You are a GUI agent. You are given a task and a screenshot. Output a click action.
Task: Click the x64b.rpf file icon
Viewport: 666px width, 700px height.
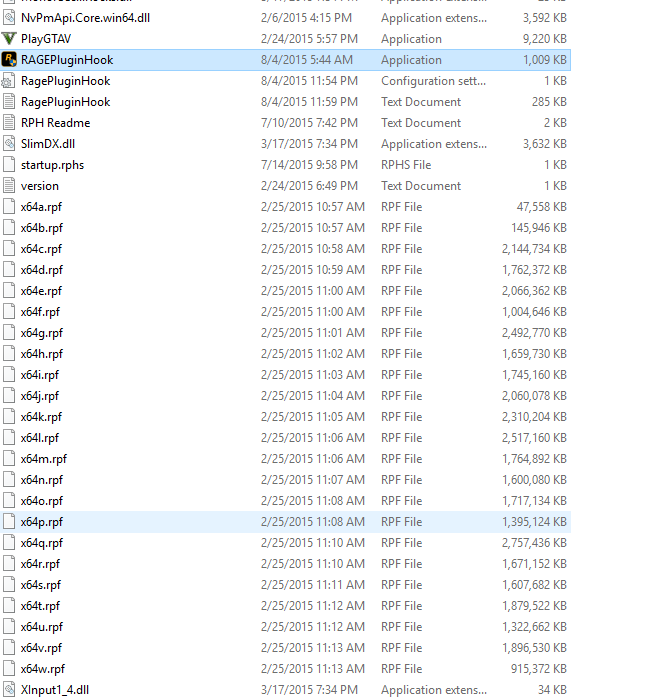(x=9, y=228)
